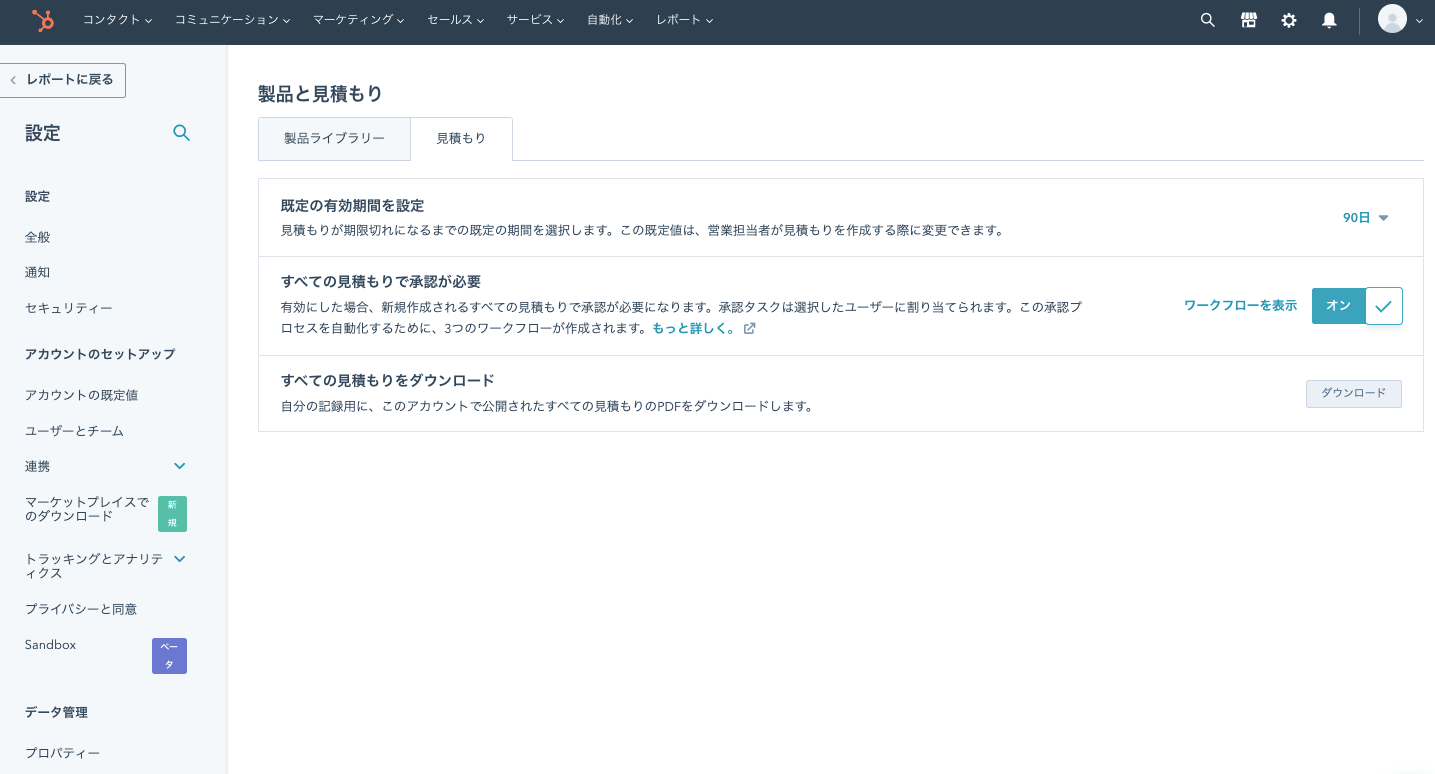The width and height of the screenshot is (1435, 774).
Task: Open ワークフローを表示 link
Action: point(1240,306)
